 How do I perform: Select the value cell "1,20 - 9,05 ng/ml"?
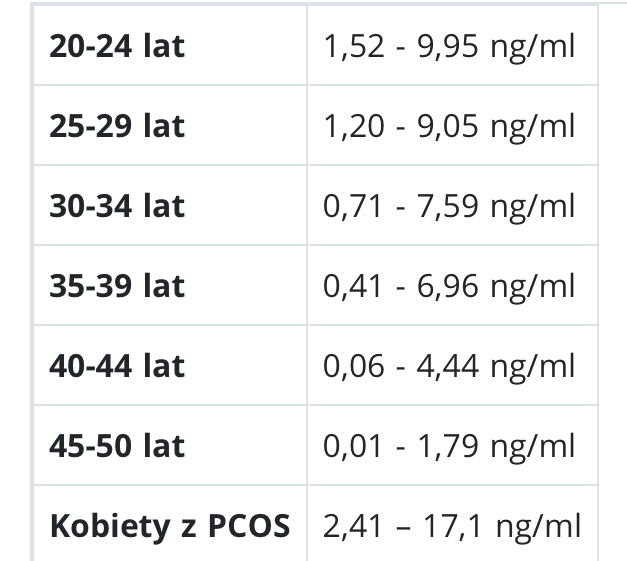(x=449, y=126)
